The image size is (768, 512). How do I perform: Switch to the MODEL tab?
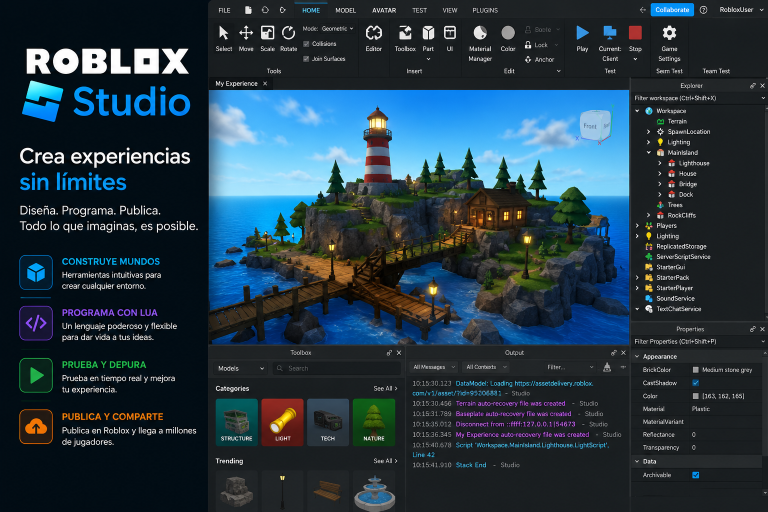(x=345, y=10)
